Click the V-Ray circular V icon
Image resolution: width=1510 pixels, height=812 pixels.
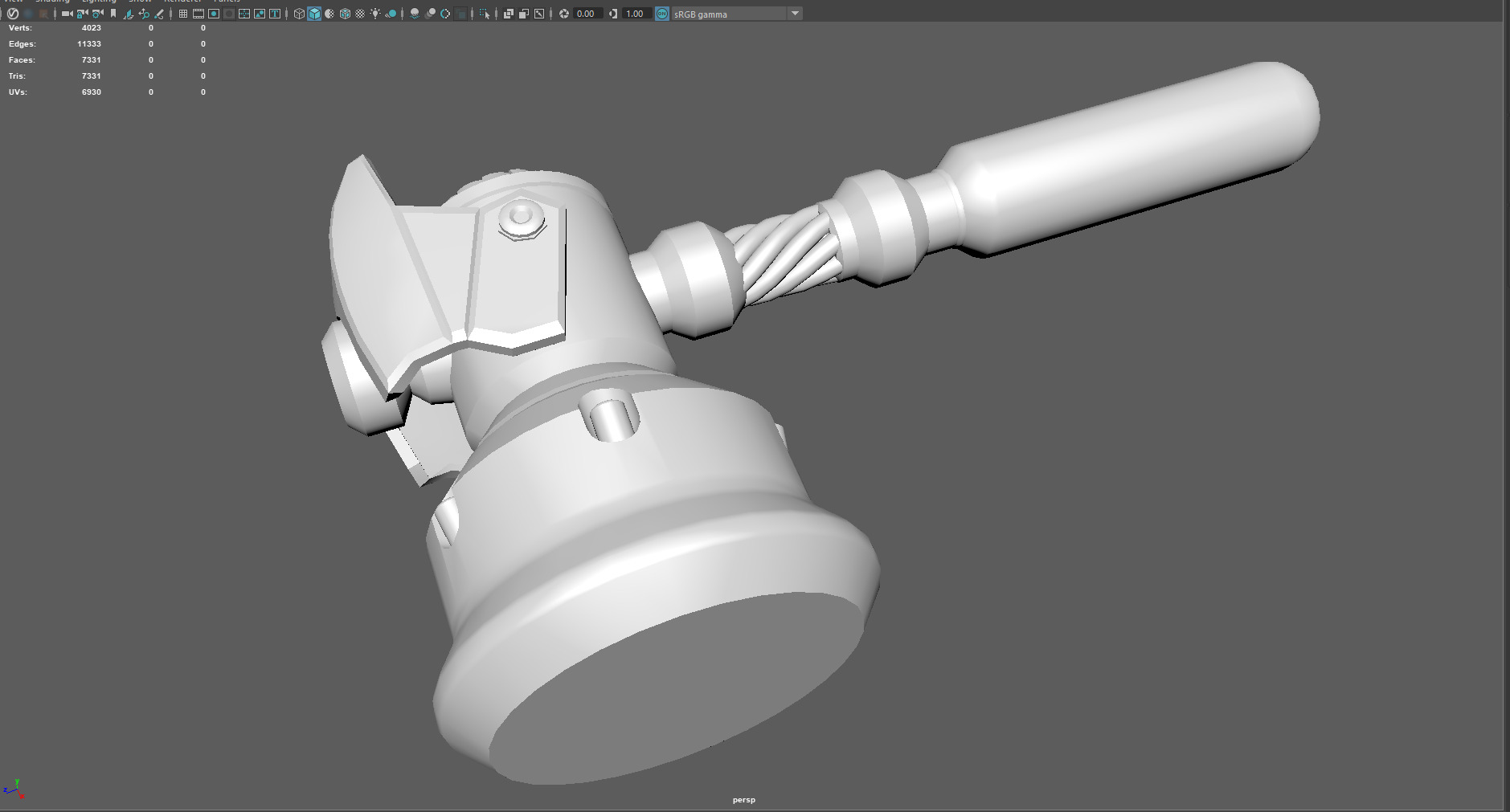click(x=13, y=14)
